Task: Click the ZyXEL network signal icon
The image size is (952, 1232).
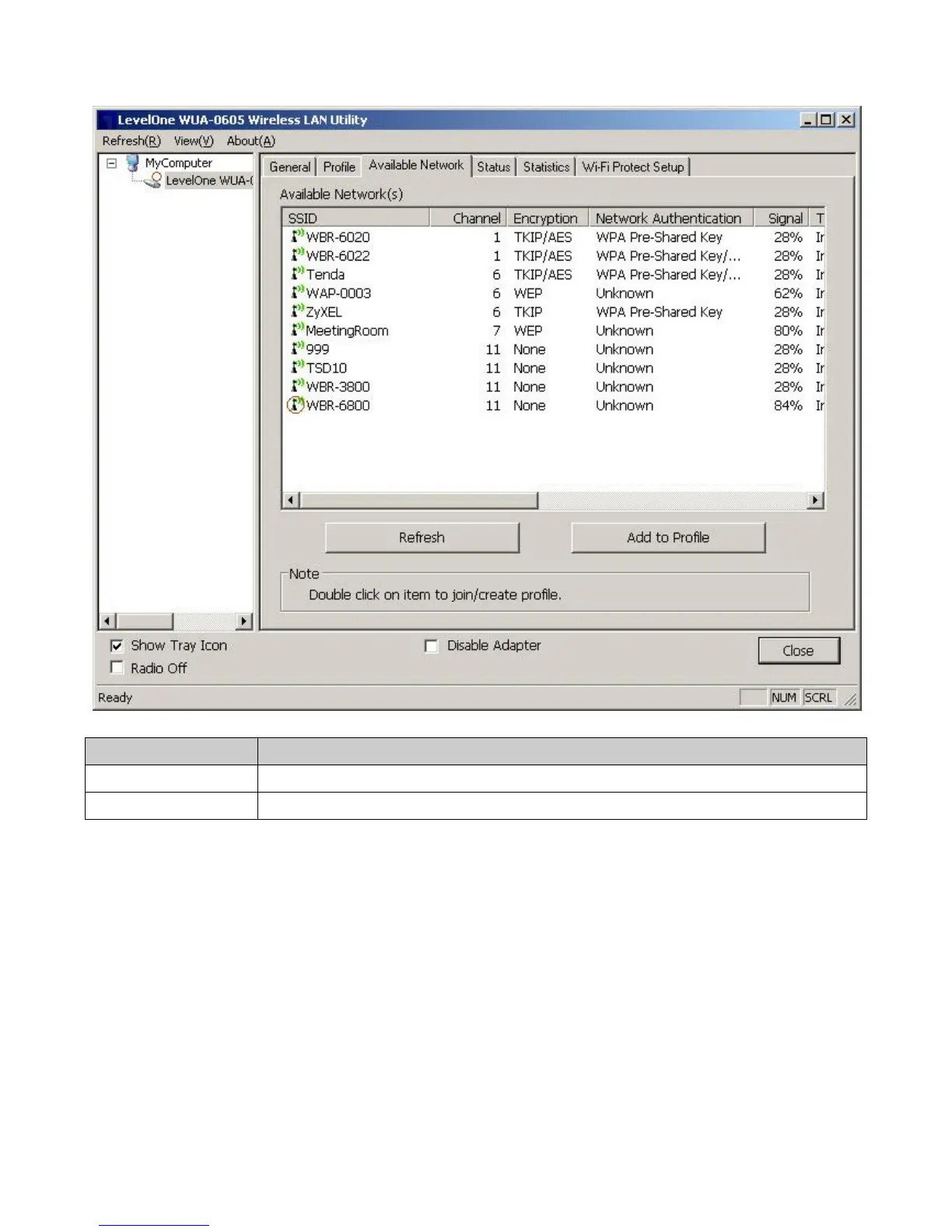Action: (x=297, y=310)
